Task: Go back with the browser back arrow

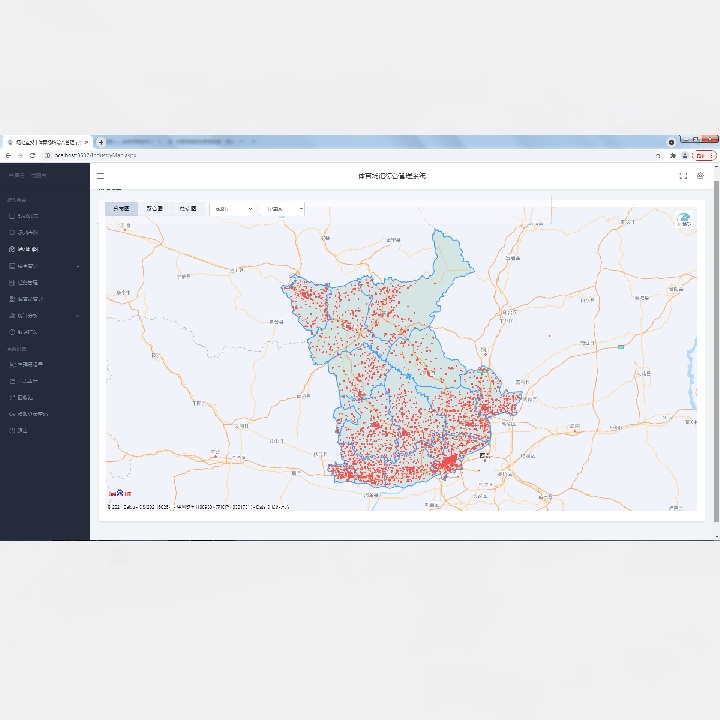Action: [8, 156]
